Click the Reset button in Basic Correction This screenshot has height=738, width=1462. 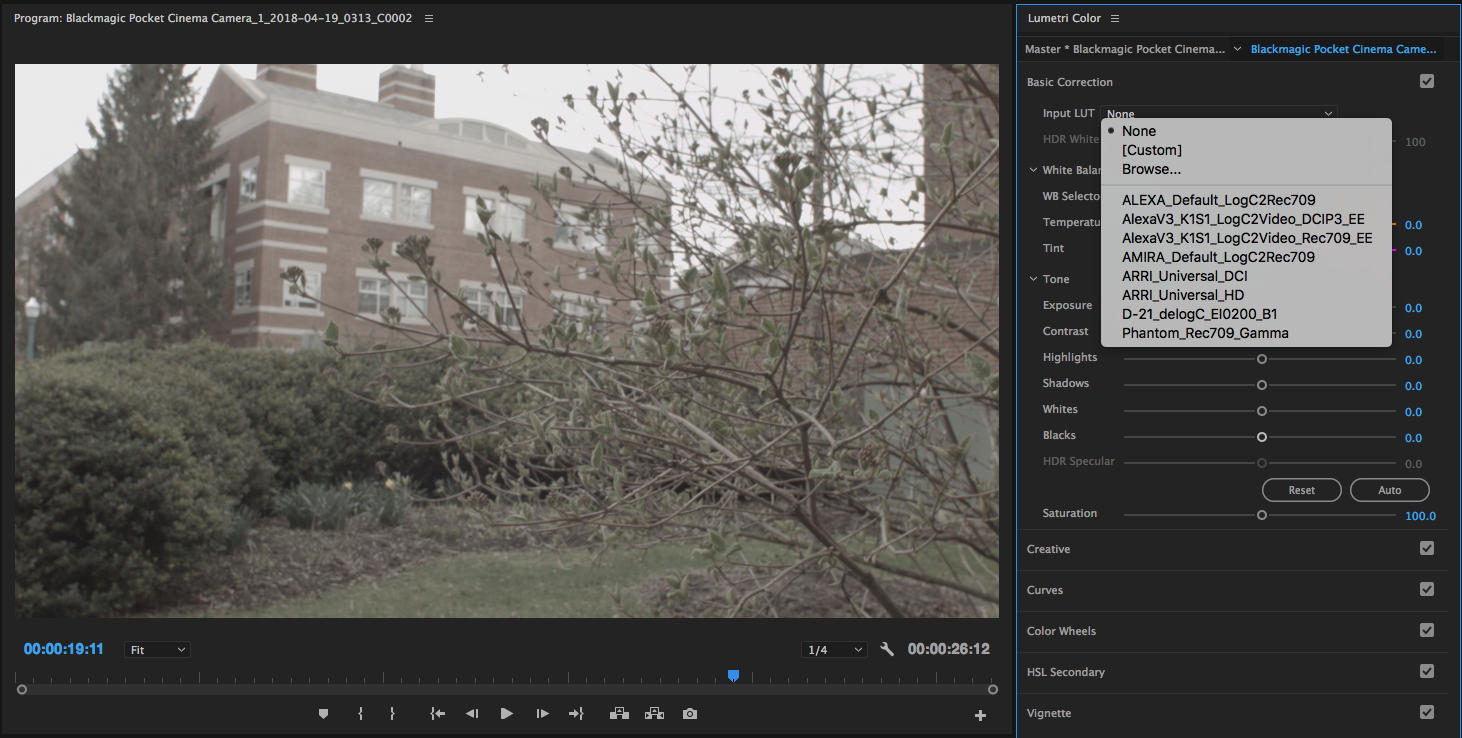click(1301, 490)
